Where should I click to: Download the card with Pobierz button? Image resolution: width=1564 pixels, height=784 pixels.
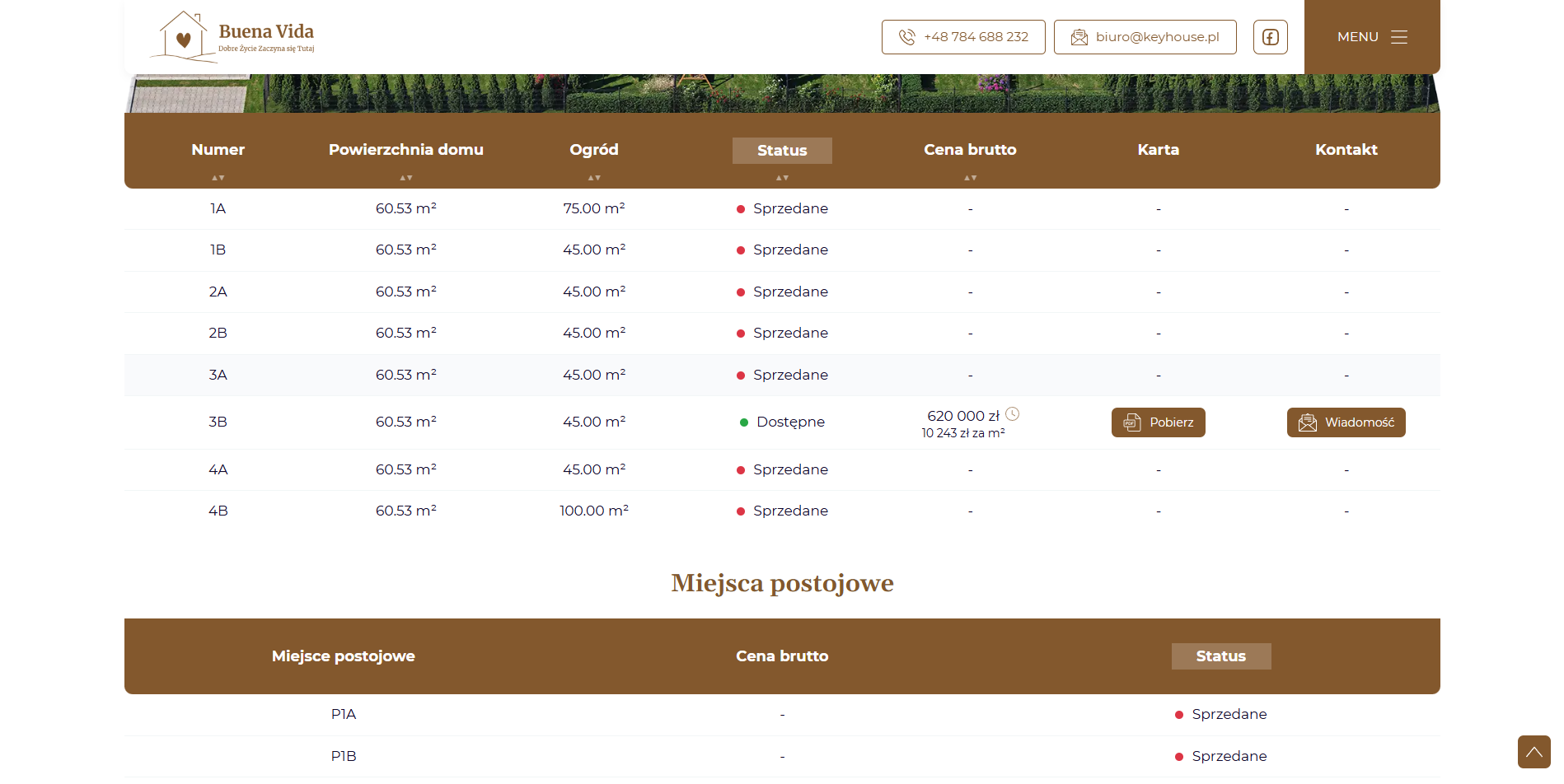pyautogui.click(x=1158, y=422)
